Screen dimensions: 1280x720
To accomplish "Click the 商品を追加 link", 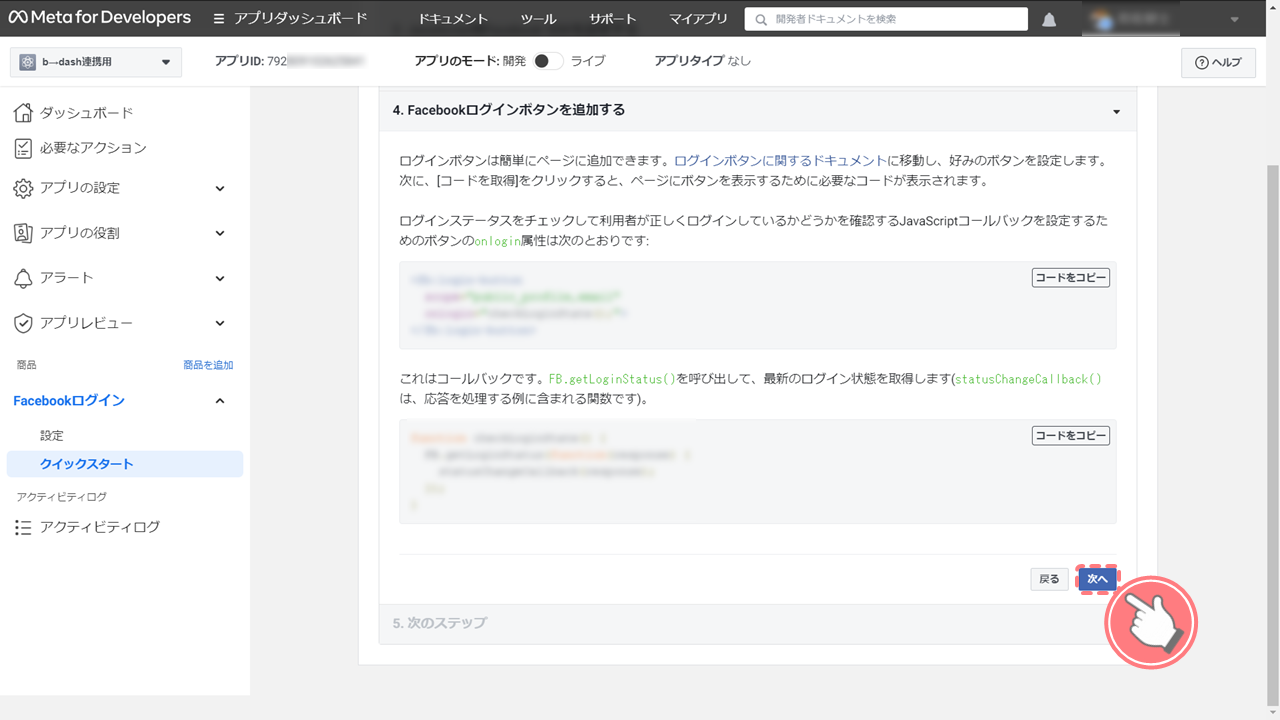I will coord(208,365).
